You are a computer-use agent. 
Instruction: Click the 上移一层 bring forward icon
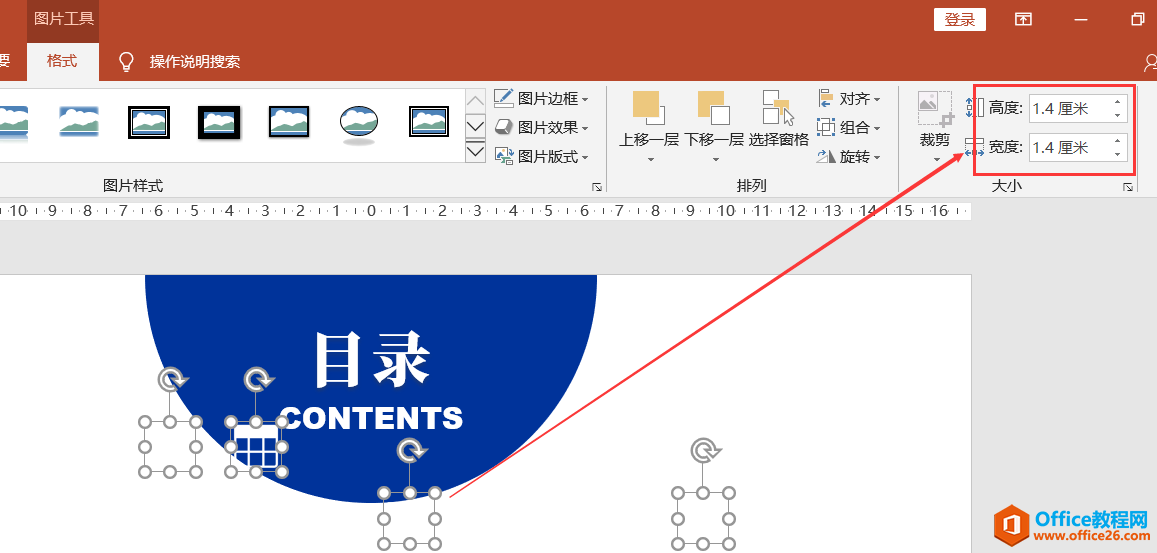tap(649, 108)
